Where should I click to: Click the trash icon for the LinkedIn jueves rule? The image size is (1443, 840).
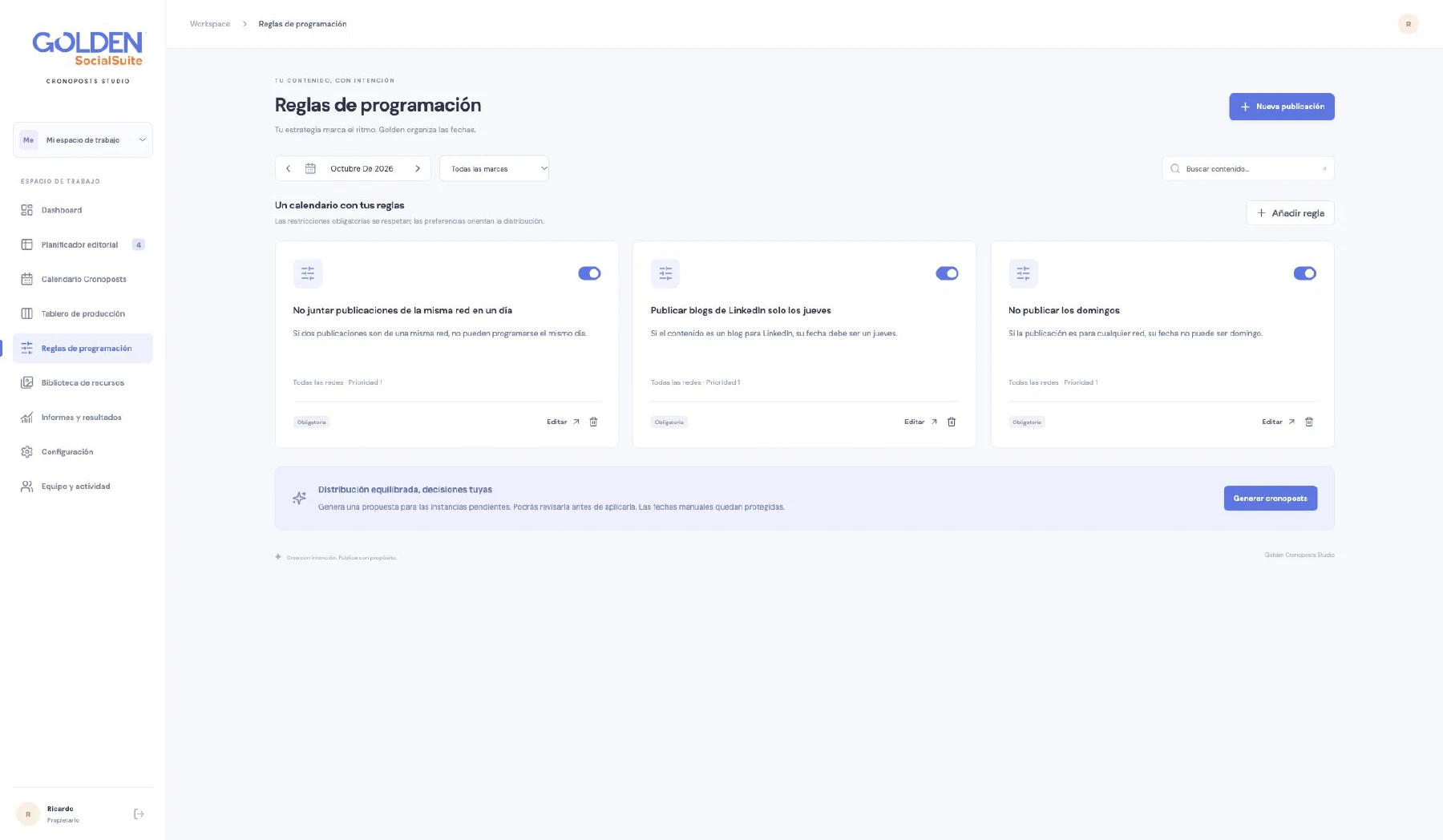pos(951,422)
